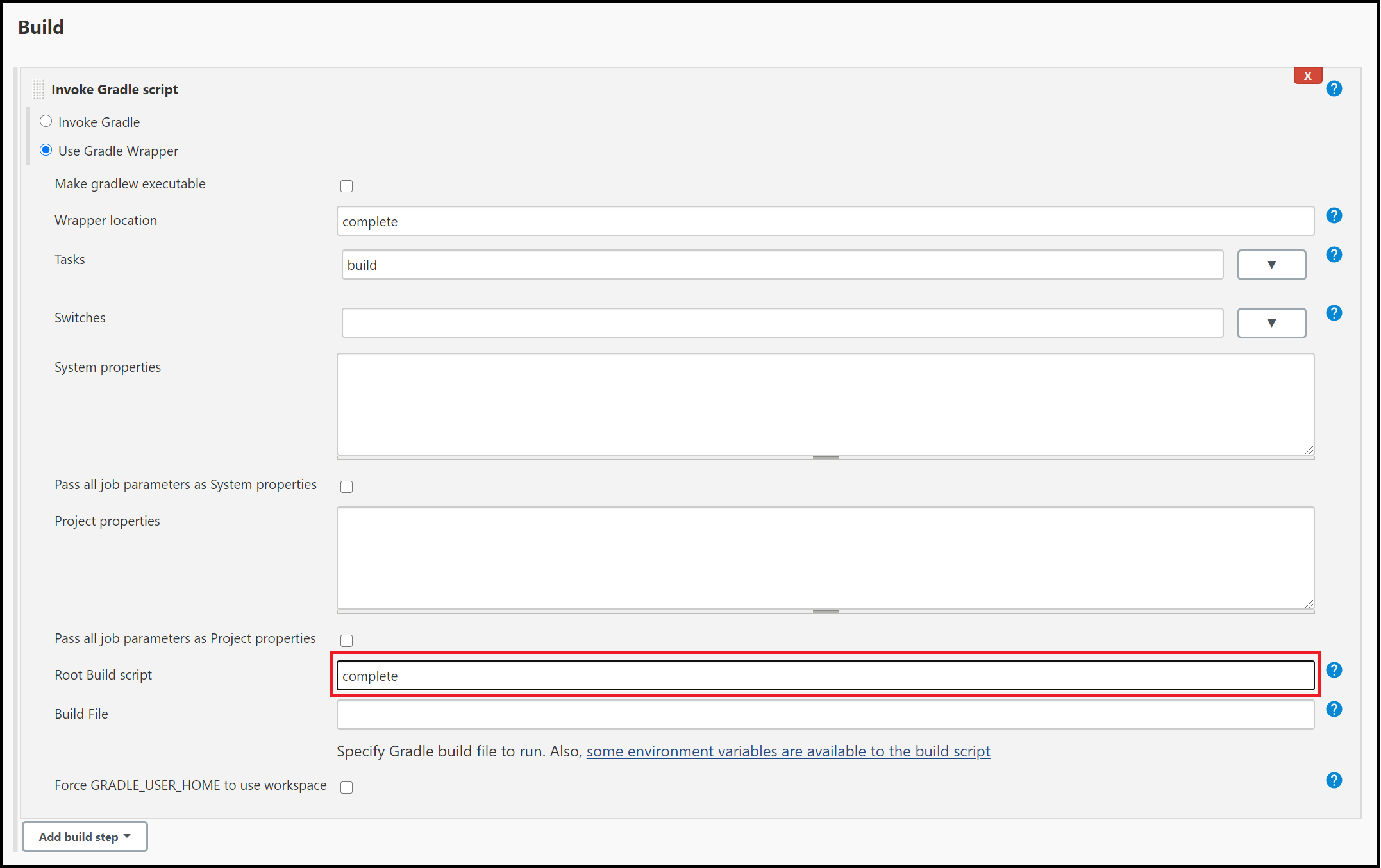Select the Use Gradle Wrapper option
The height and width of the screenshot is (868, 1381).
click(x=46, y=149)
